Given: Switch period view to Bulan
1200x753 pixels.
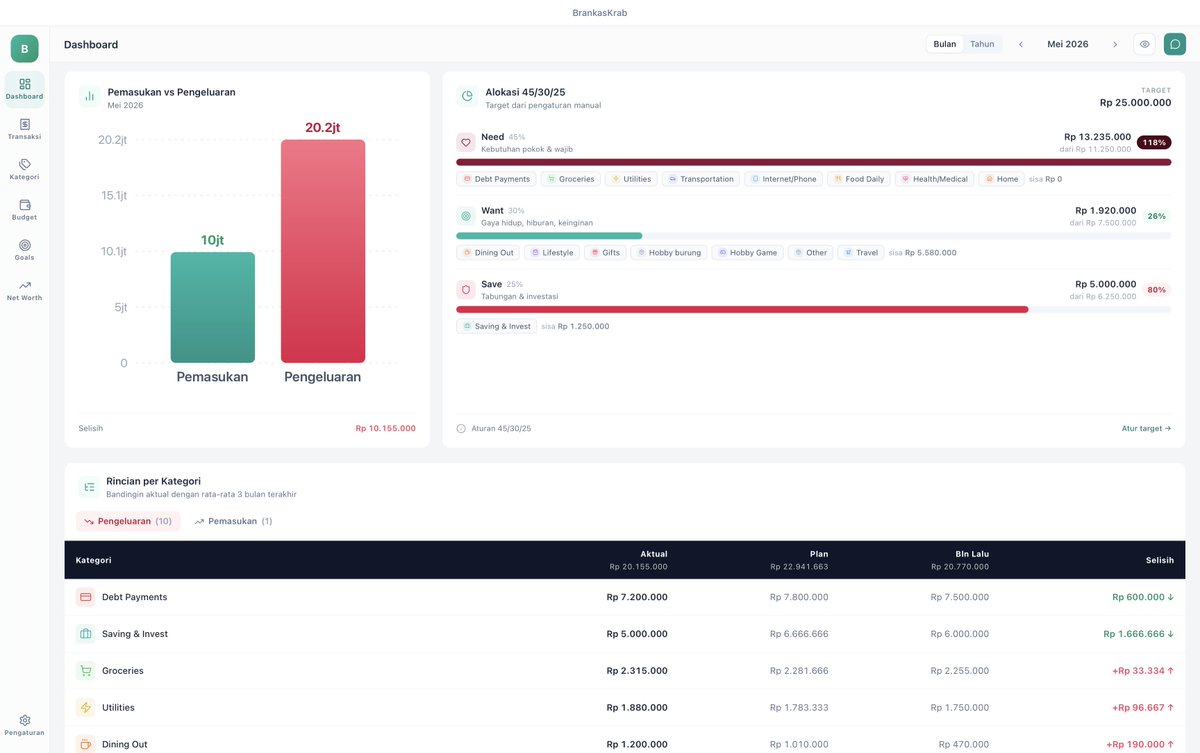Looking at the screenshot, I should tap(945, 44).
